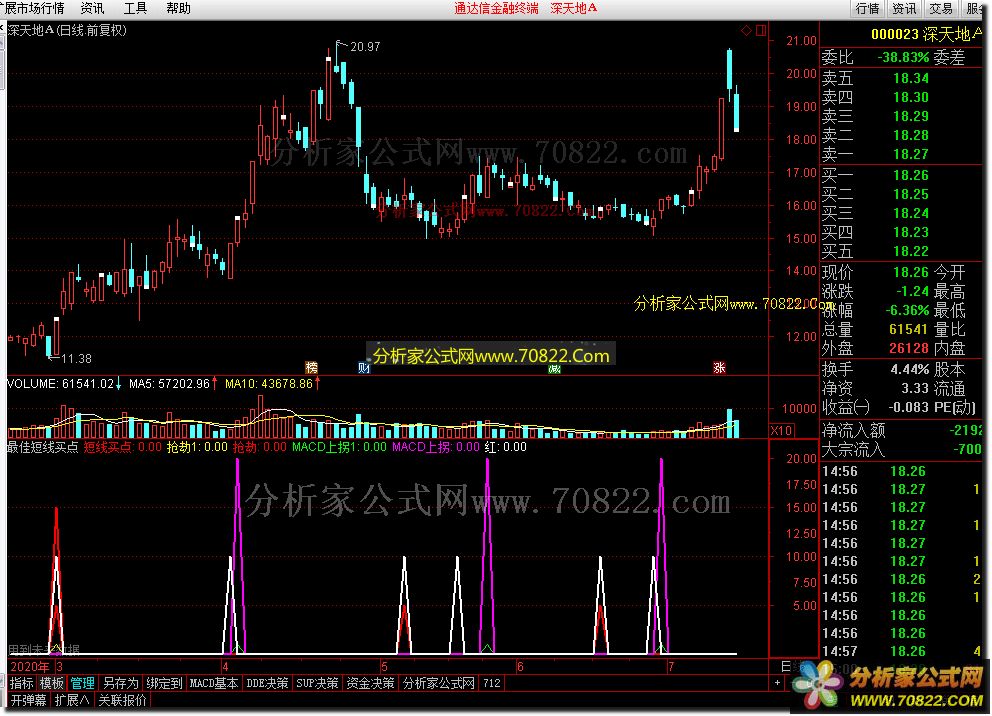992x716 pixels.
Task: Choose the SUP决策 indicator template
Action: 318,683
